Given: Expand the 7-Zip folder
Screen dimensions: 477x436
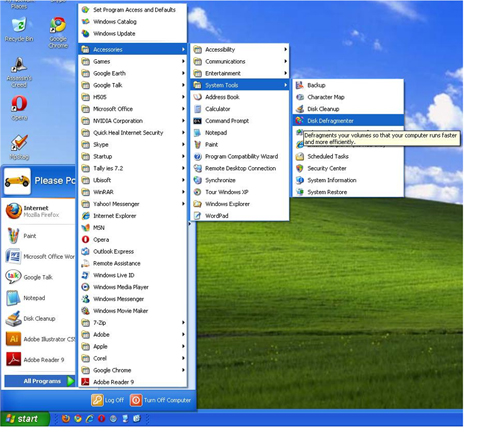Looking at the screenshot, I should coord(132,323).
